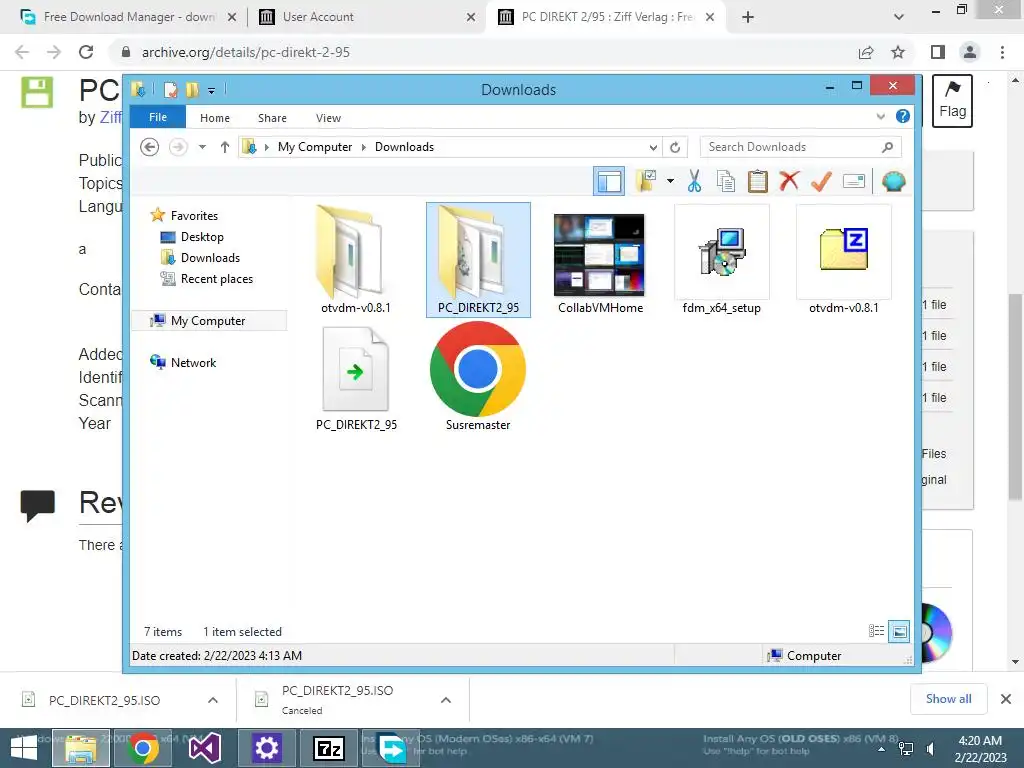The width and height of the screenshot is (1024, 768).
Task: Select the otvdm-v0.8.1 zip archive
Action: pyautogui.click(x=844, y=260)
